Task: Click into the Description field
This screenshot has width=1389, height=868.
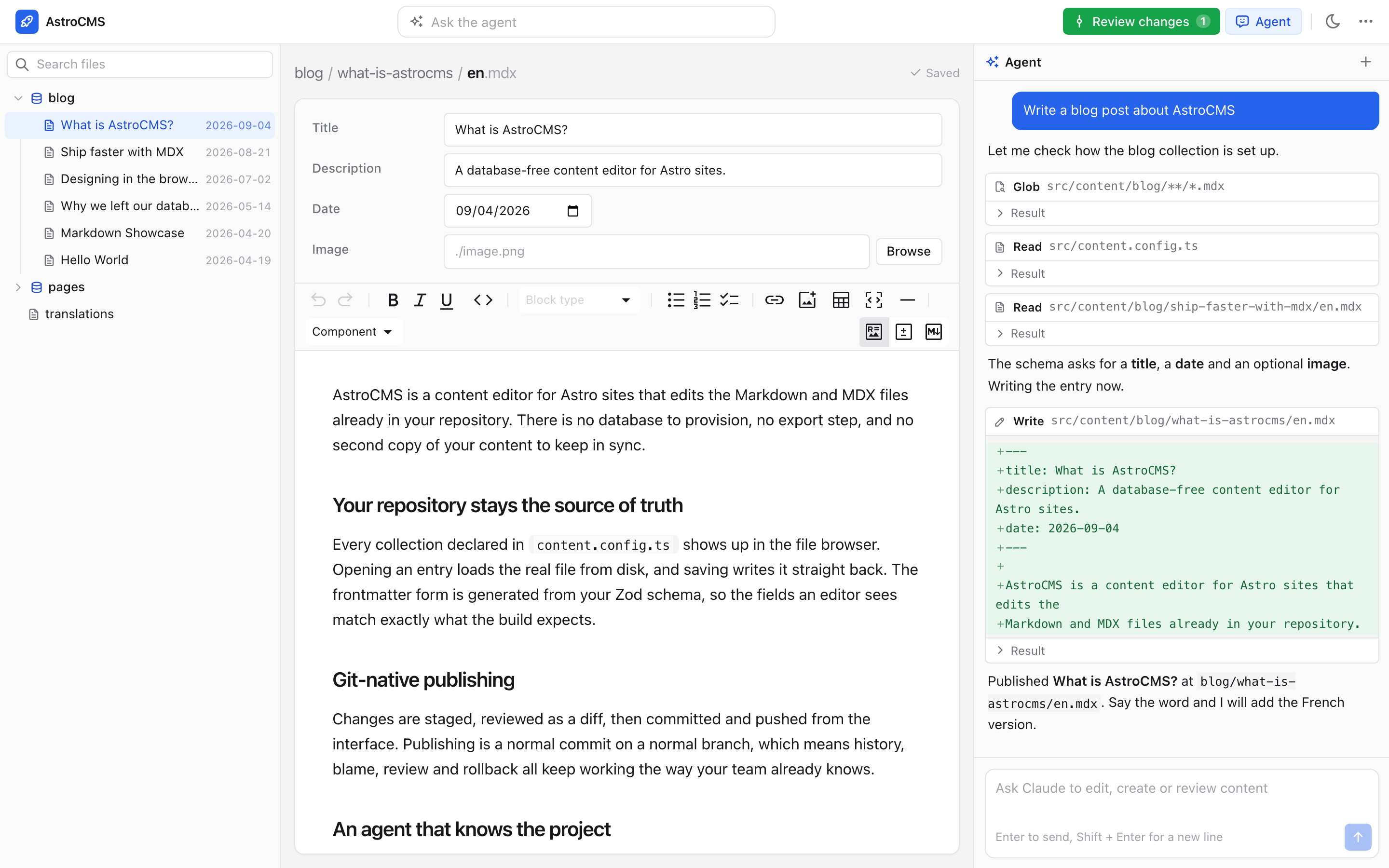Action: [692, 170]
